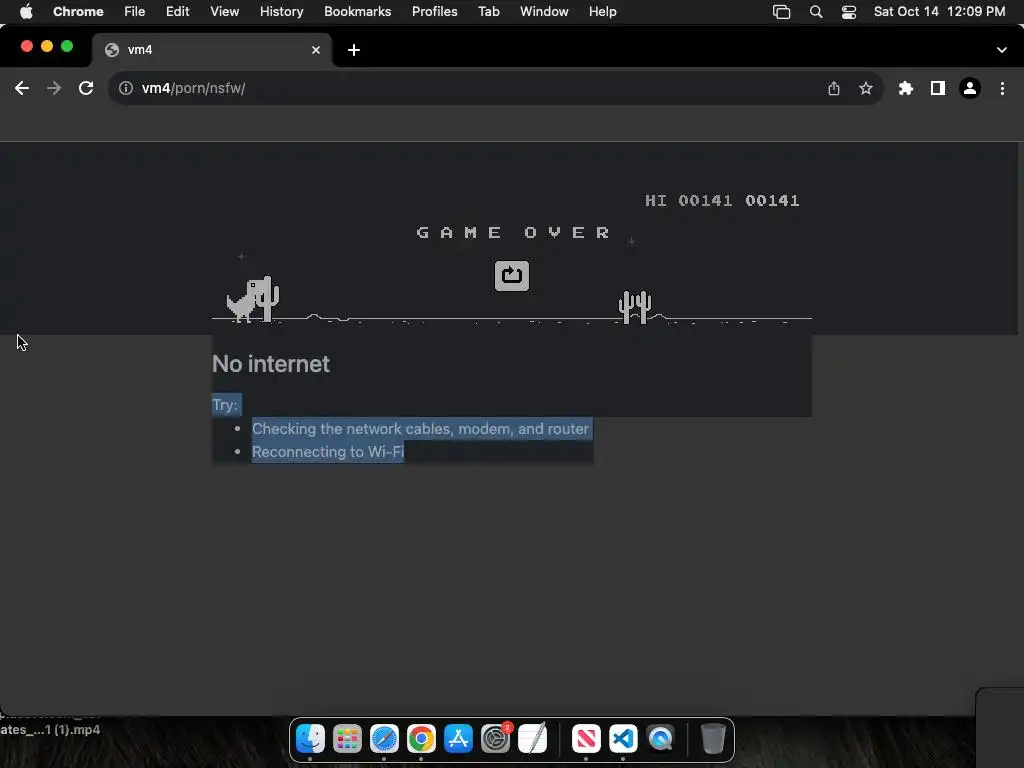Reload the current page
This screenshot has height=768, width=1024.
[x=86, y=88]
